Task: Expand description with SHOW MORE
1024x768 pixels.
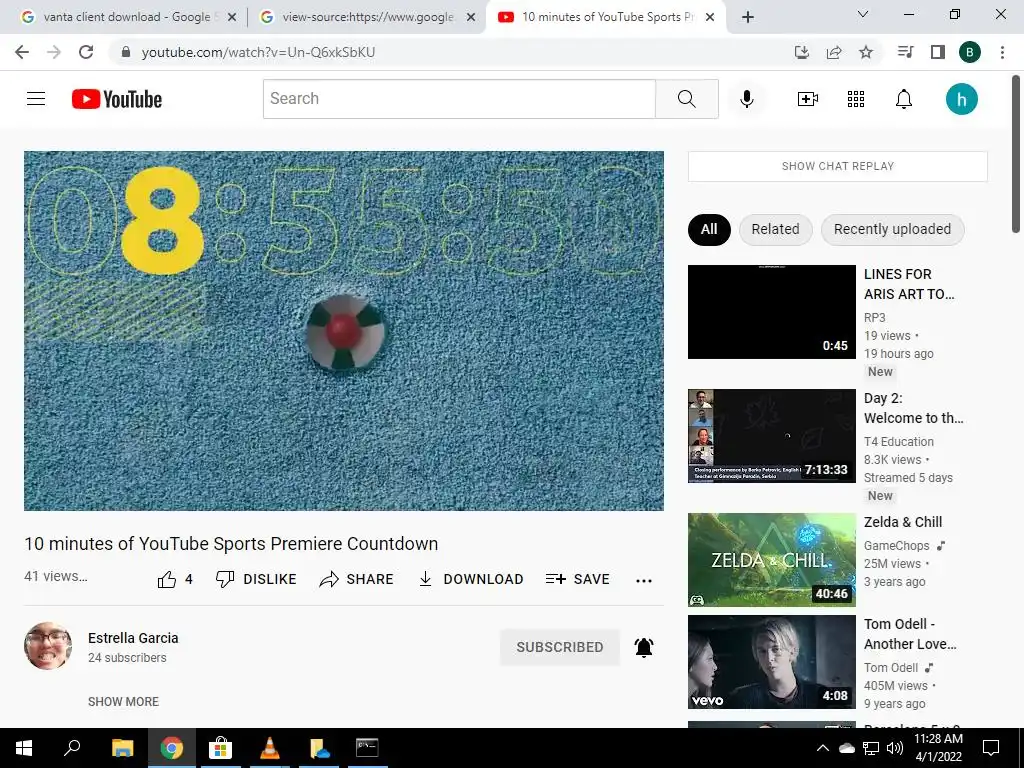Action: 123,701
